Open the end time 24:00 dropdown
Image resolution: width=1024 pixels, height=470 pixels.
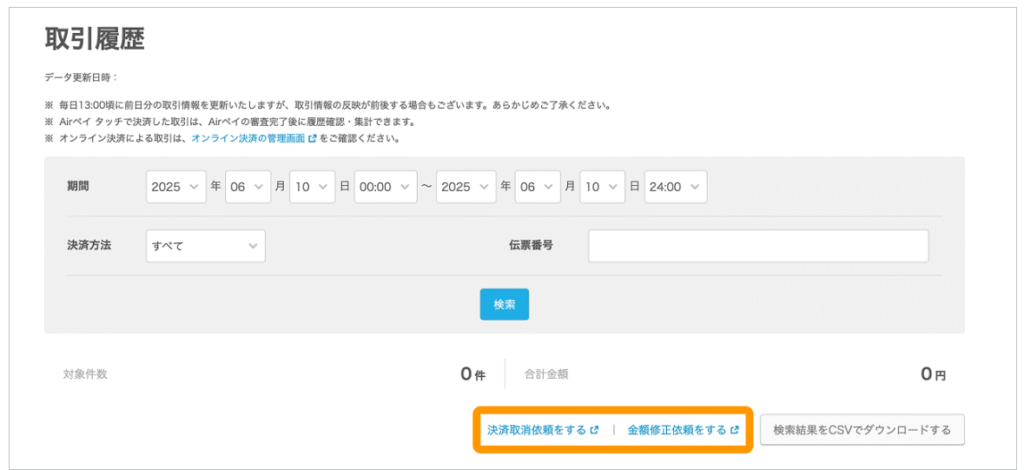point(675,187)
